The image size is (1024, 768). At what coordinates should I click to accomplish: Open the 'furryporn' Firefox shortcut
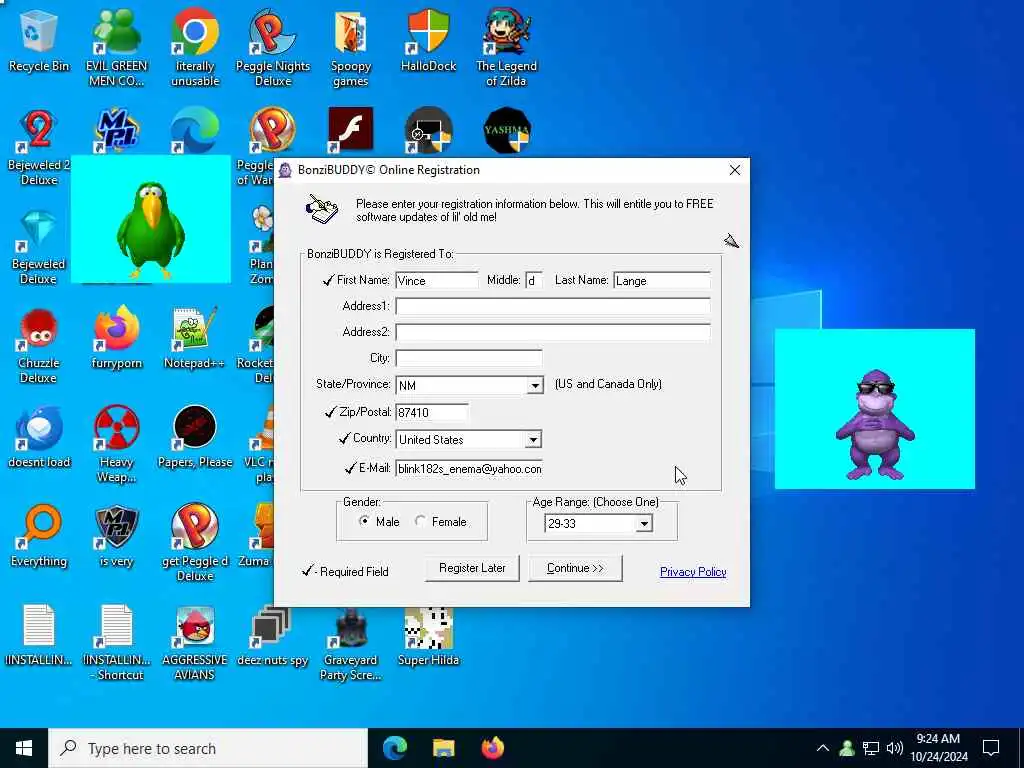click(116, 338)
